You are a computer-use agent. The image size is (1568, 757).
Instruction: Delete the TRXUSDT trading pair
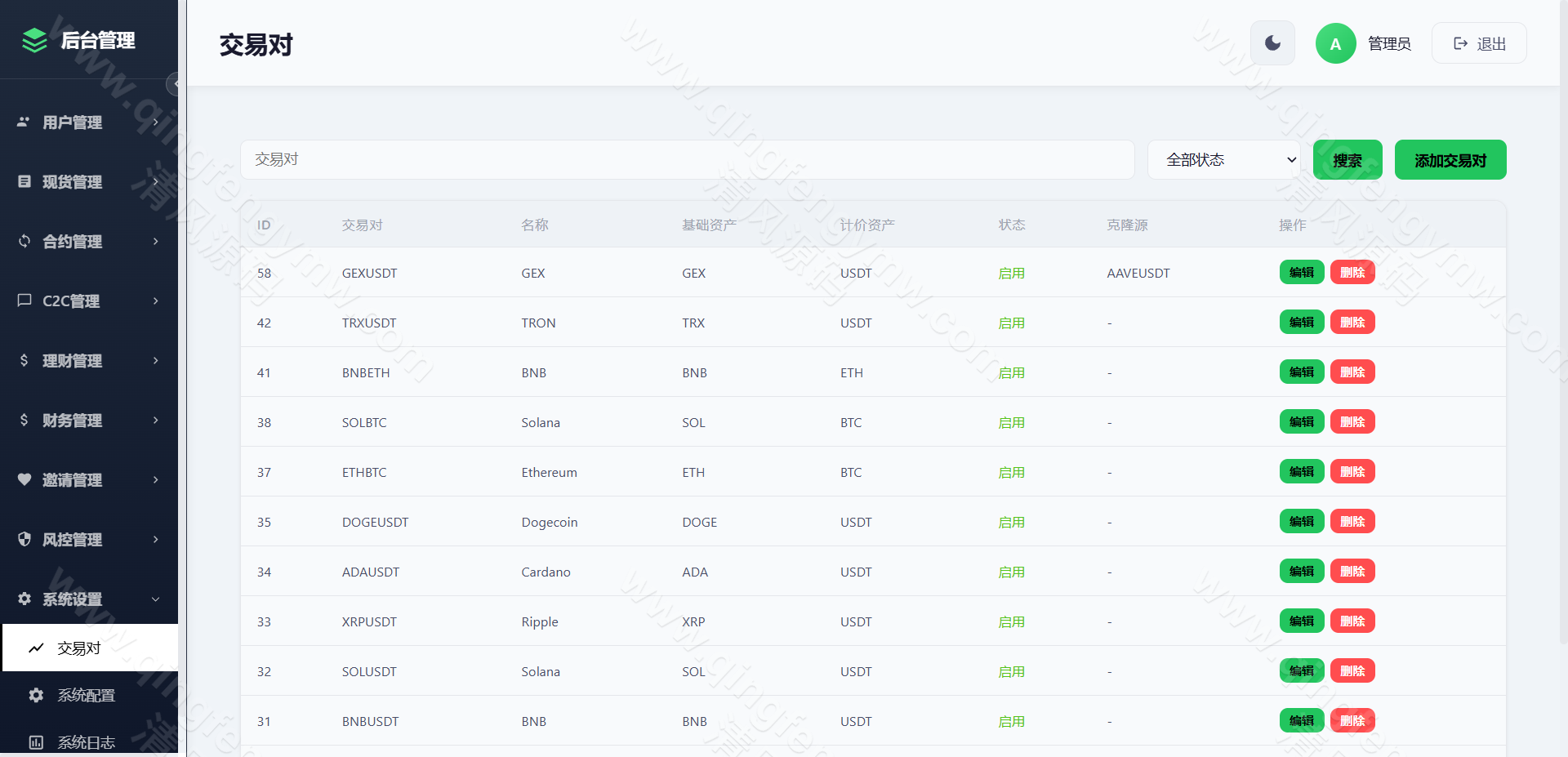tap(1352, 322)
